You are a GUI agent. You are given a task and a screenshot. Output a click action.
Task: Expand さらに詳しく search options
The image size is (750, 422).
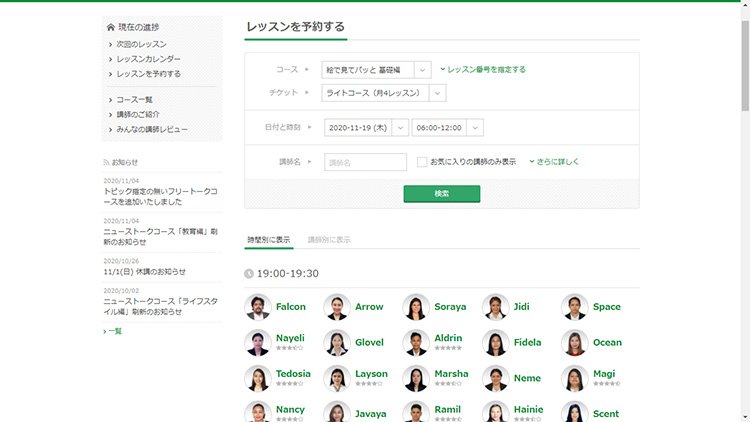pos(554,162)
